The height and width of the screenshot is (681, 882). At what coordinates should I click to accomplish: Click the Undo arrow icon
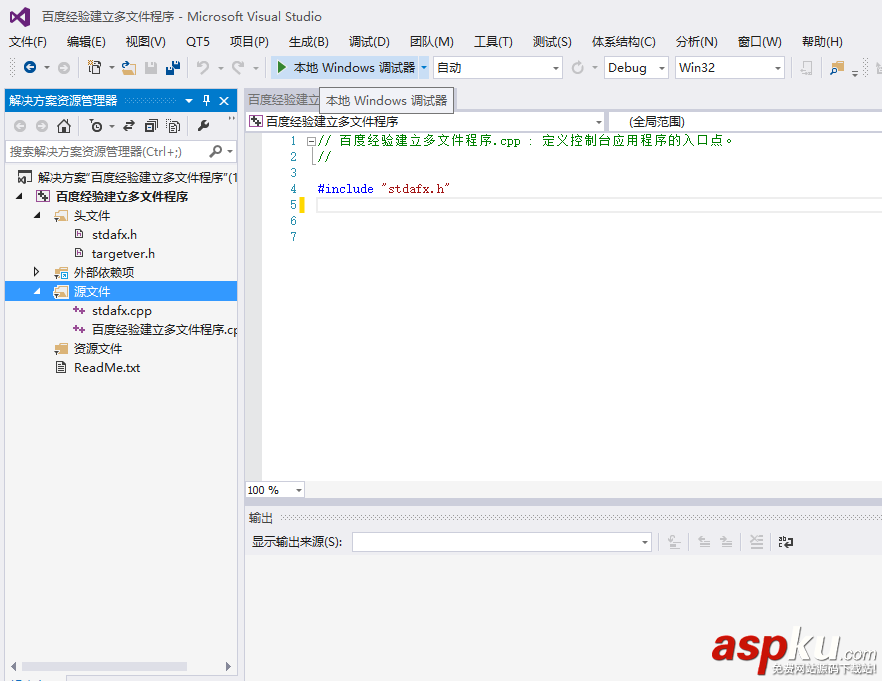tap(202, 67)
